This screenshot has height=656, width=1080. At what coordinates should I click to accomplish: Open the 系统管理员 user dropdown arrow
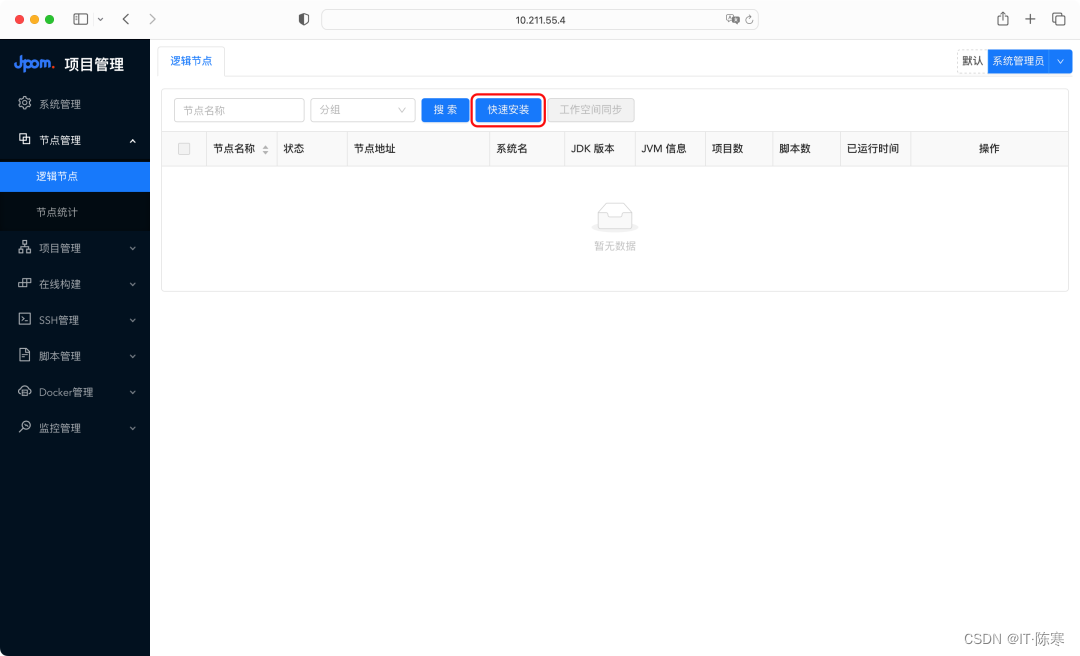[x=1061, y=61]
